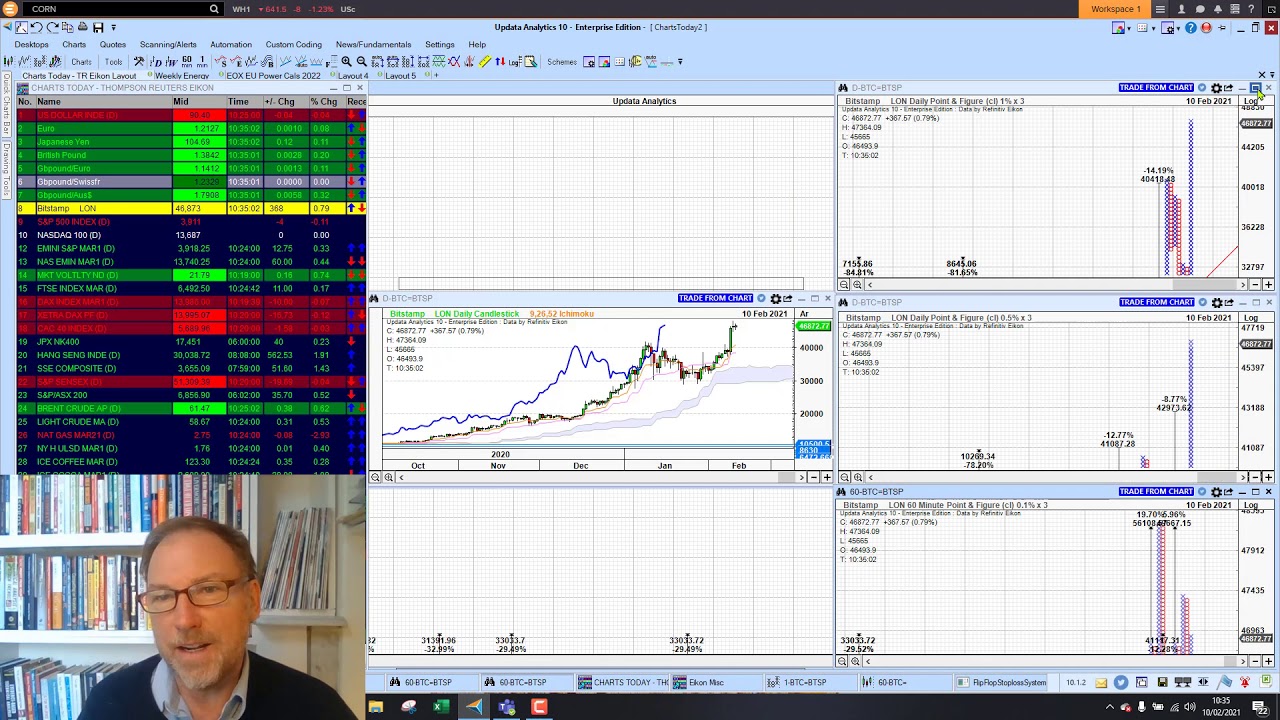Viewport: 1280px width, 720px height.
Task: Click the Twitter icon in the status bar
Action: 1121,682
